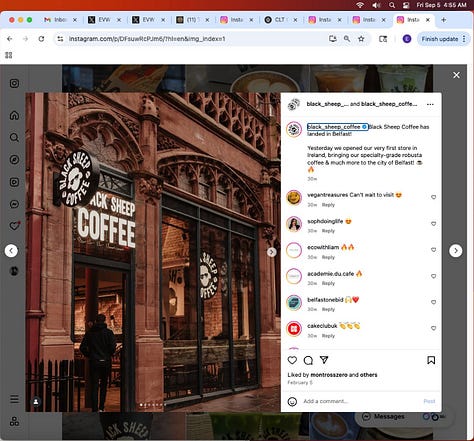Open the Chrome profile avatar

coord(407,39)
